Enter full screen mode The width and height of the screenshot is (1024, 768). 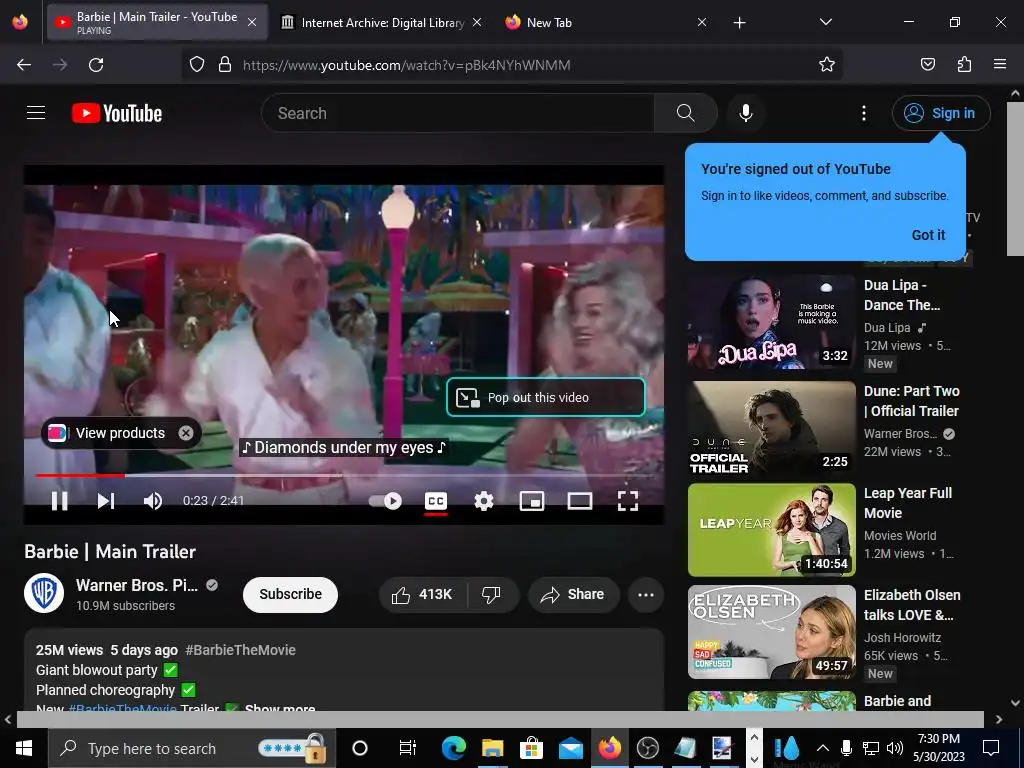tap(628, 501)
